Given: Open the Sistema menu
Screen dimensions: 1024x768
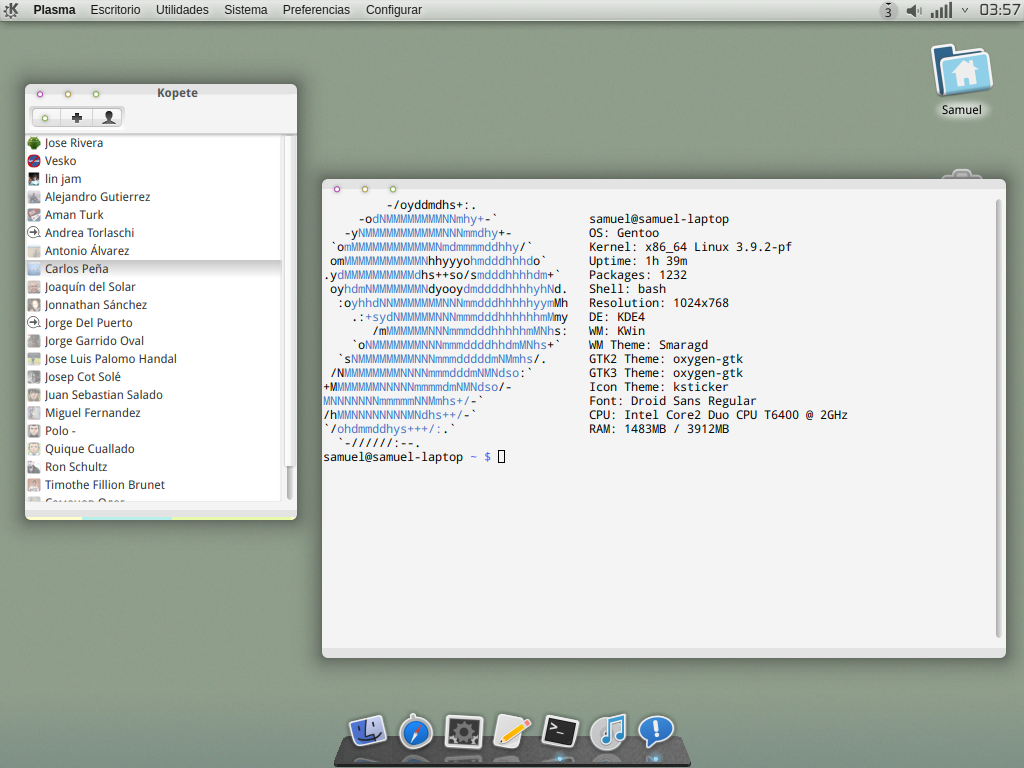Looking at the screenshot, I should click(x=246, y=10).
